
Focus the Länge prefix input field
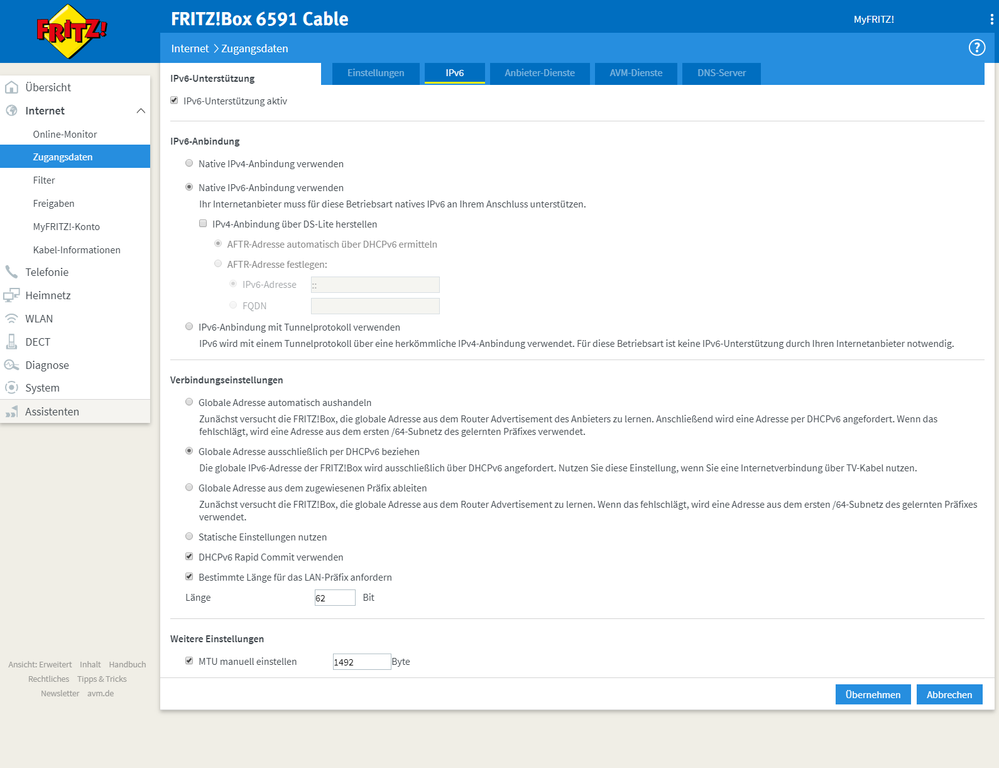(335, 598)
